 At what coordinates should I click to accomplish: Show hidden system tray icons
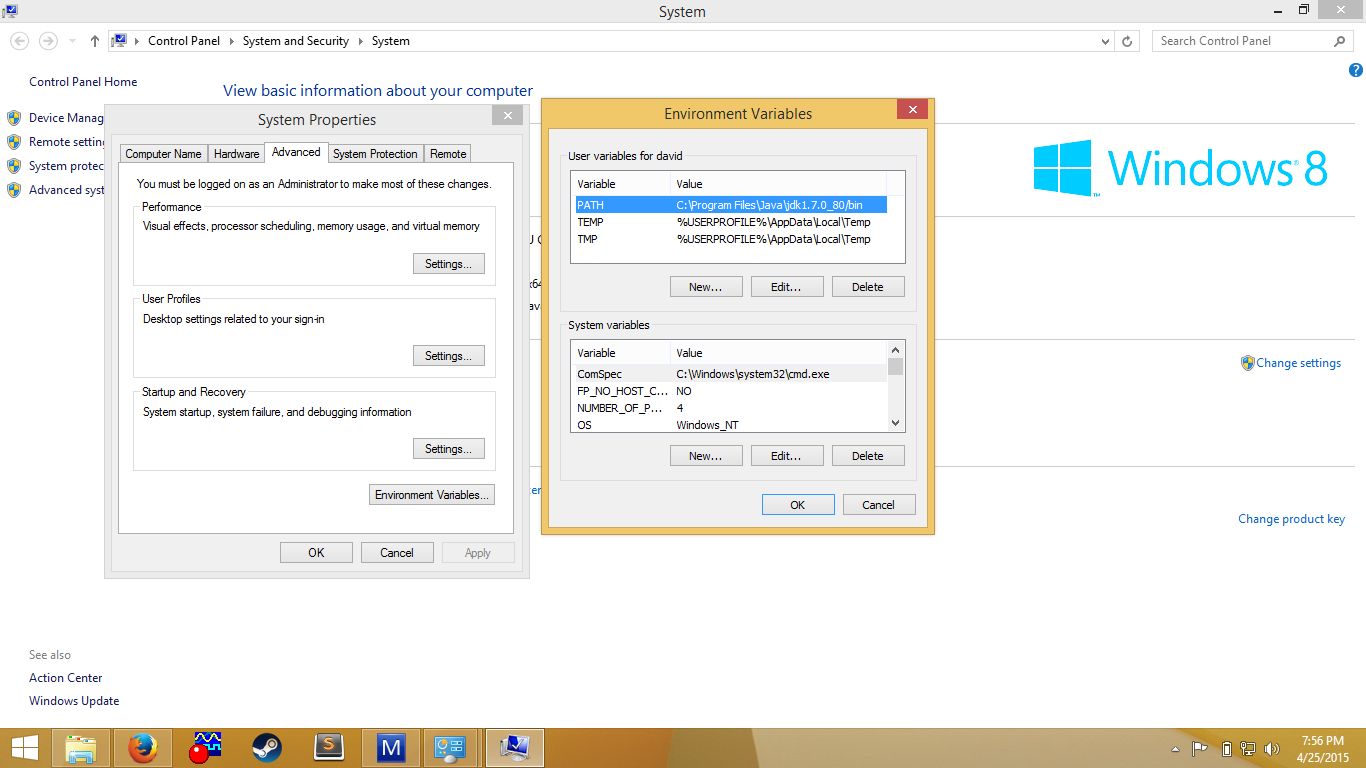click(x=1175, y=749)
